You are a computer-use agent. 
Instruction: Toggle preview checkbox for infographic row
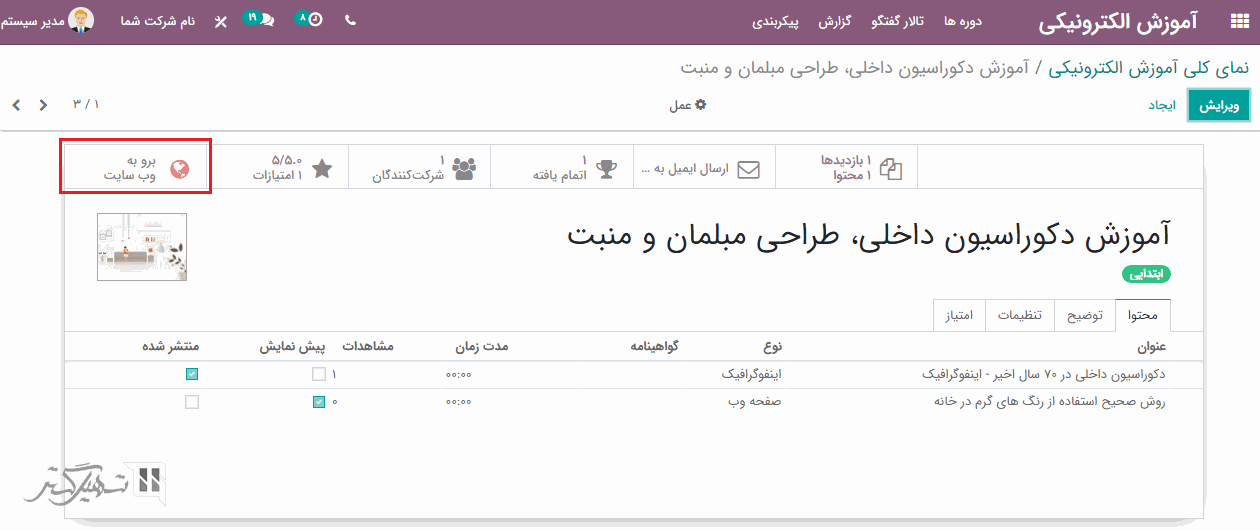point(319,374)
